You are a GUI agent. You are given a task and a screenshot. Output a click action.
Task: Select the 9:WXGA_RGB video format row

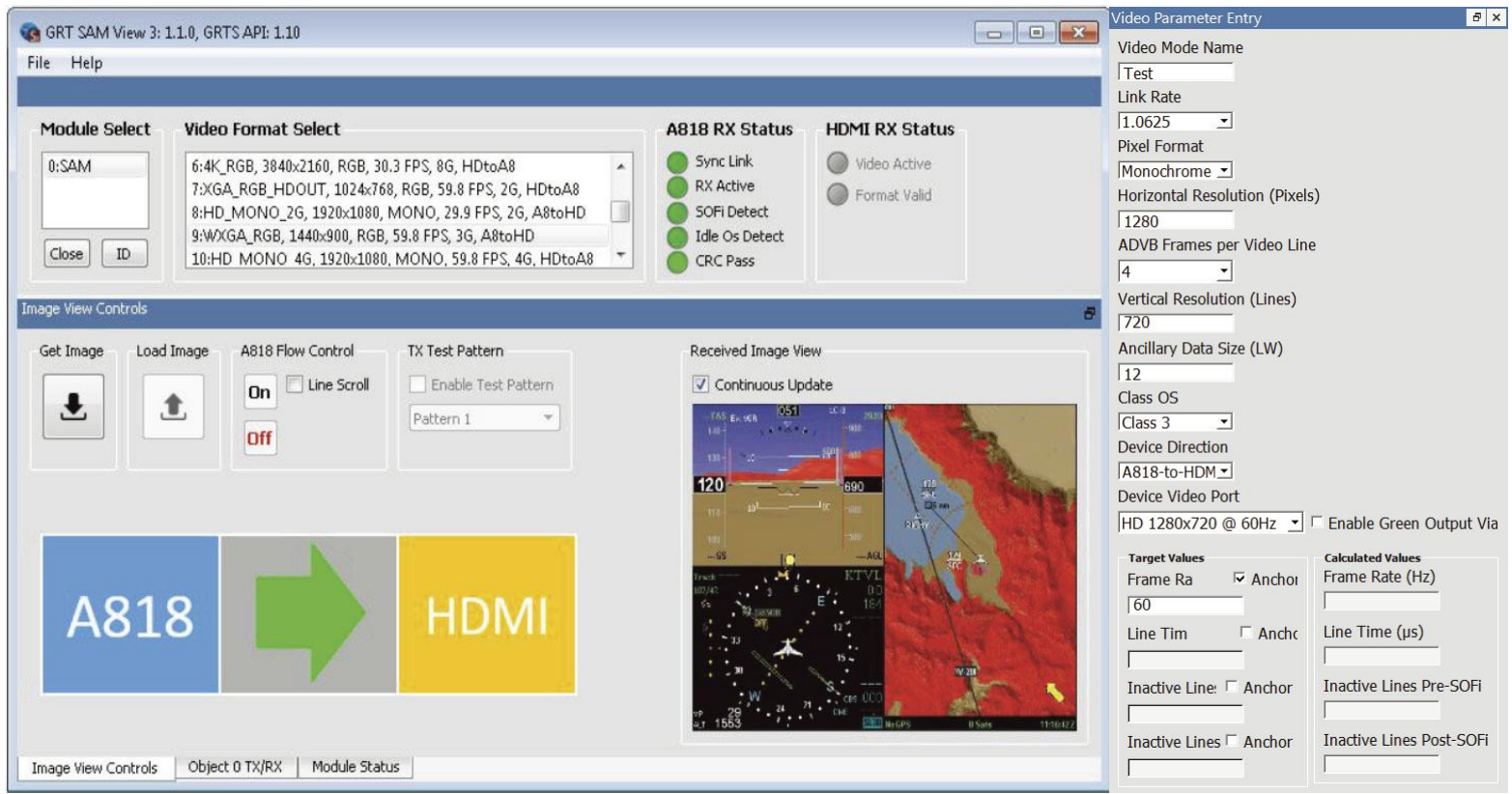(x=398, y=236)
